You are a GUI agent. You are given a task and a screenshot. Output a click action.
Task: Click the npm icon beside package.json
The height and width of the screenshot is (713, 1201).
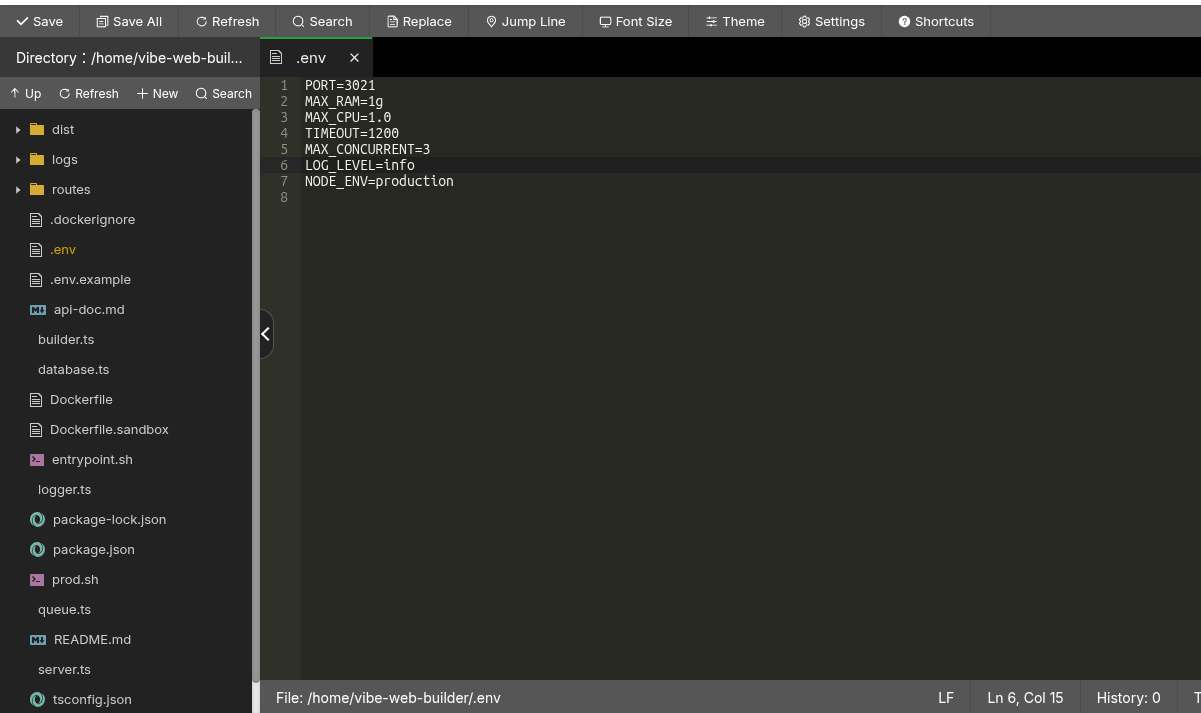point(37,550)
